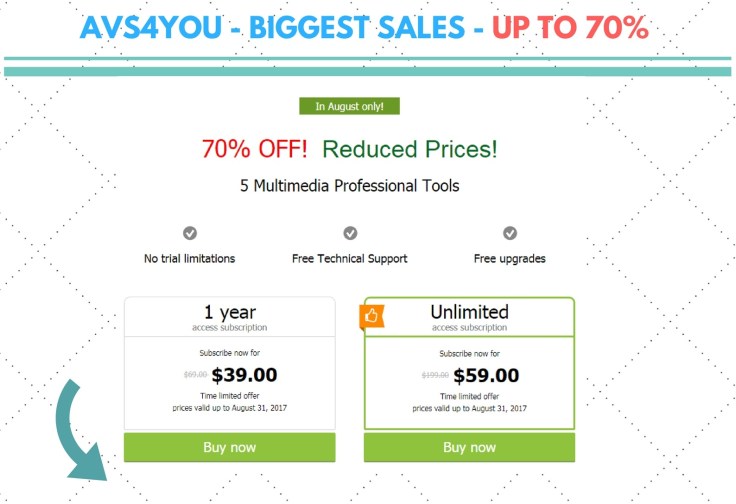This screenshot has width=736, height=504.
Task: Select the 1 year subscription heading
Action: pyautogui.click(x=229, y=312)
